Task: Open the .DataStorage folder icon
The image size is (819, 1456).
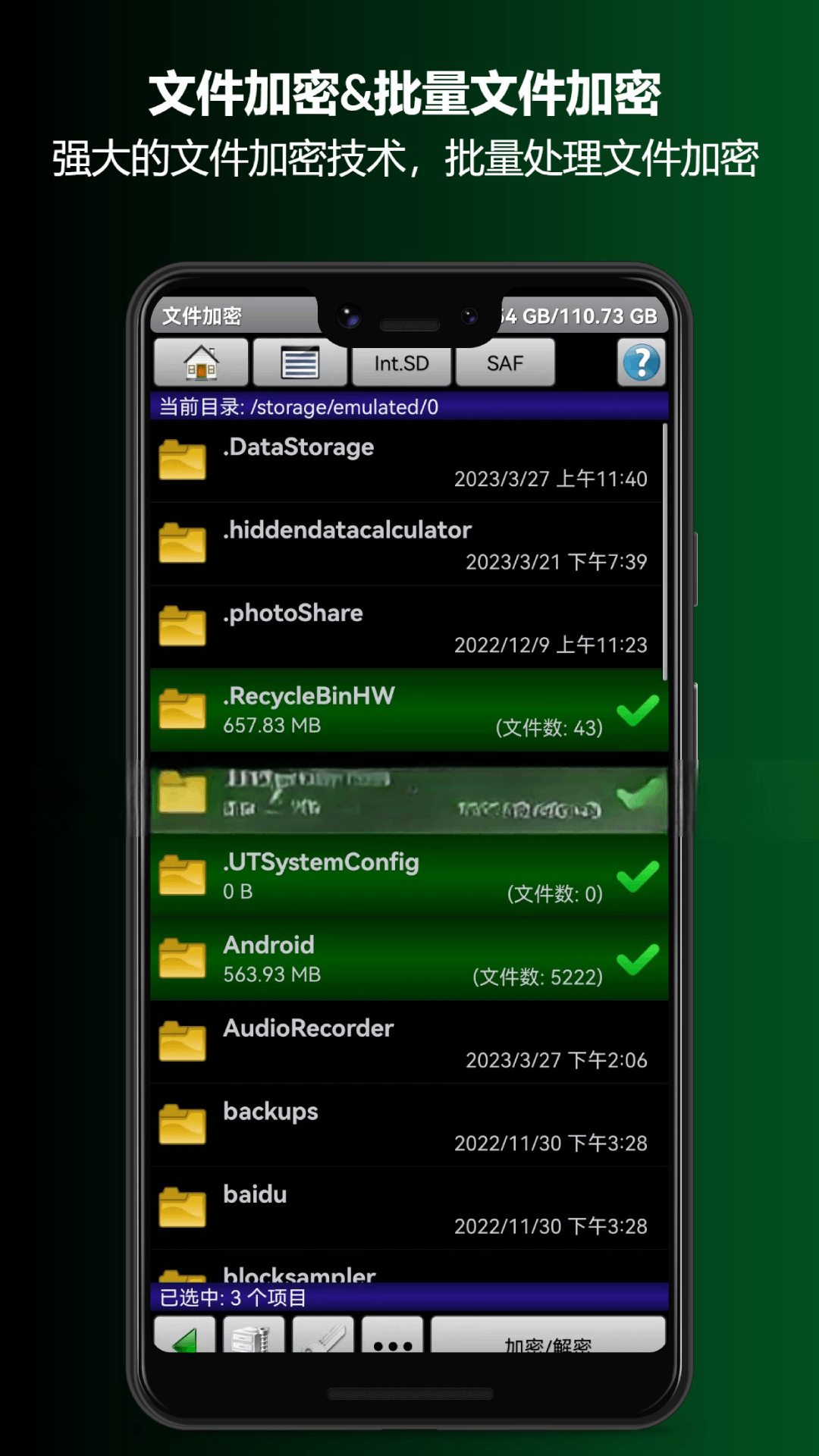Action: 182,460
